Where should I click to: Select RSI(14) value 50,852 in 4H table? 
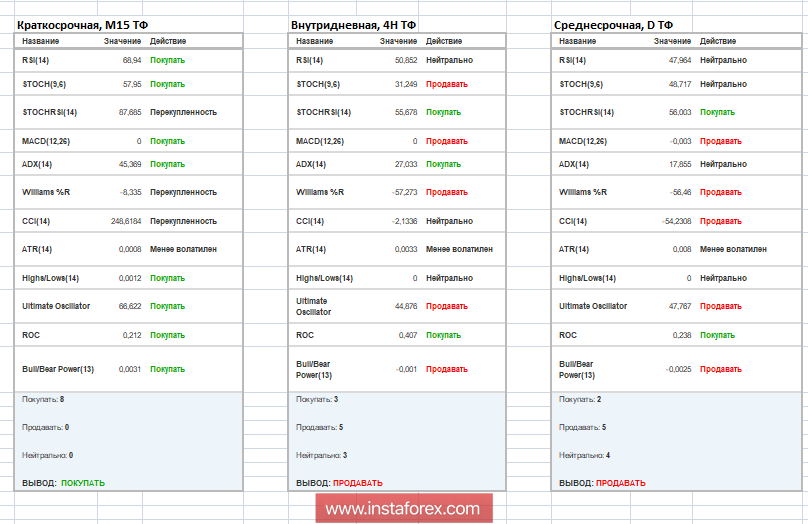(406, 60)
